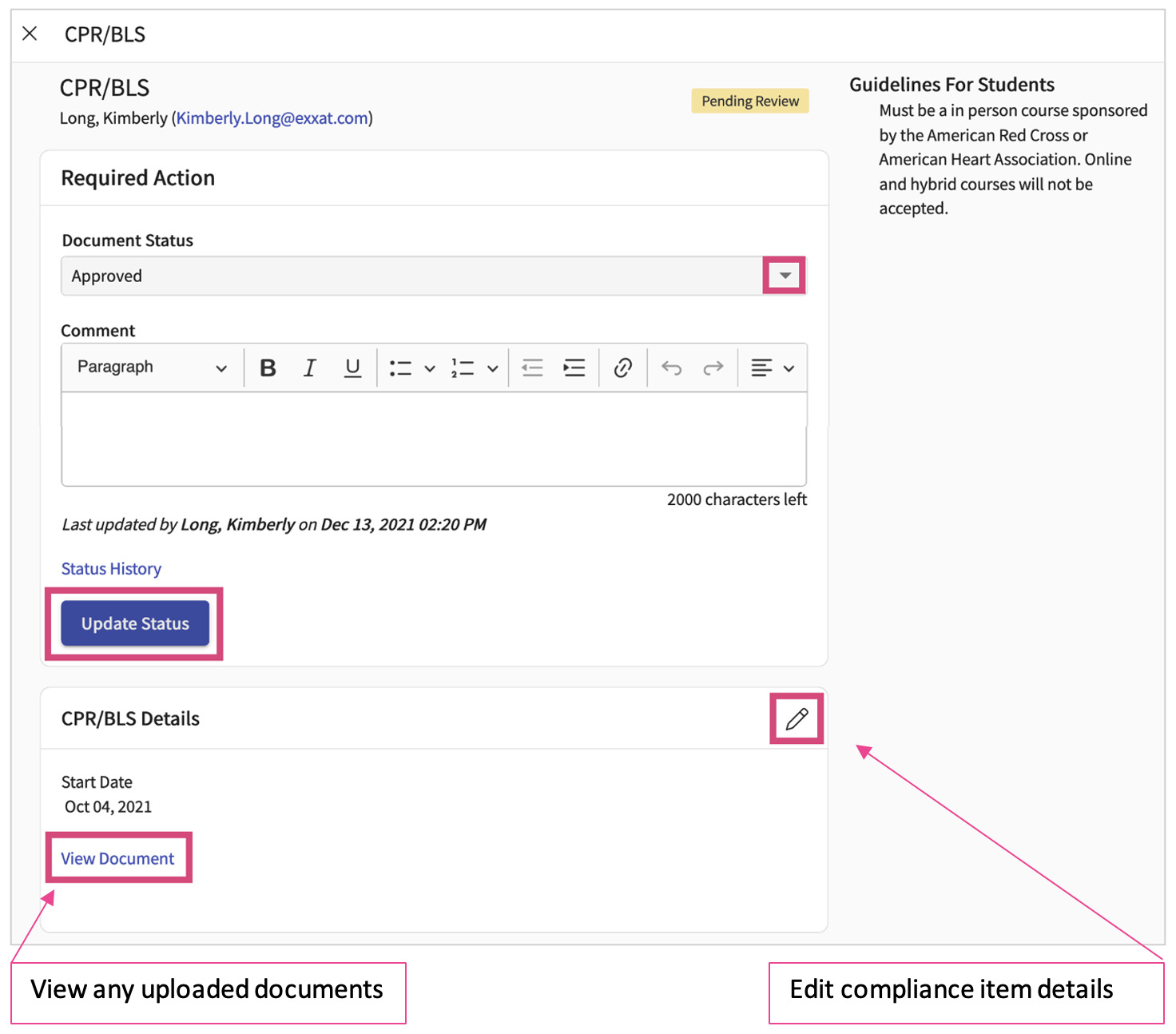Image resolution: width=1176 pixels, height=1034 pixels.
Task: Insert a numbered list in comment
Action: 463,368
